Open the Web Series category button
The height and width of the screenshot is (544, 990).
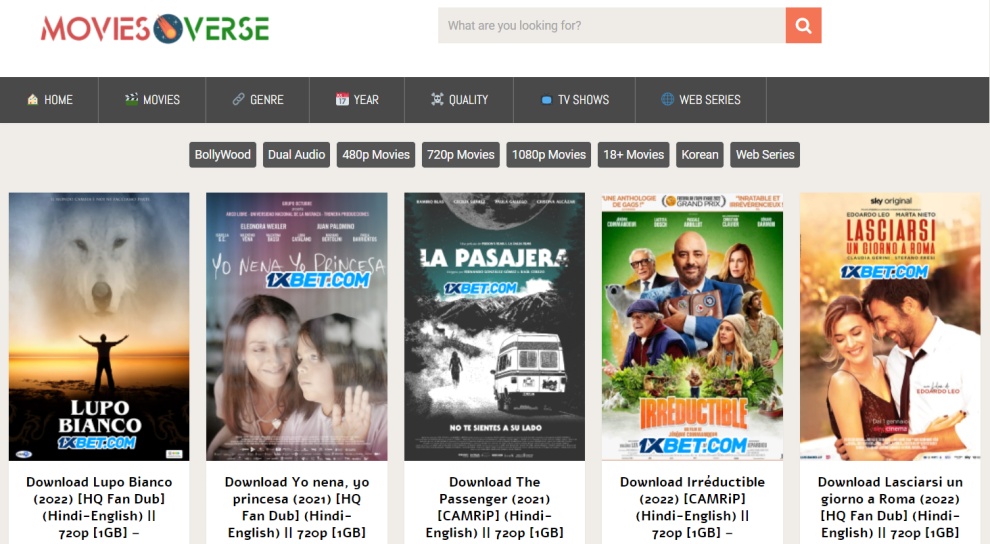(x=765, y=155)
